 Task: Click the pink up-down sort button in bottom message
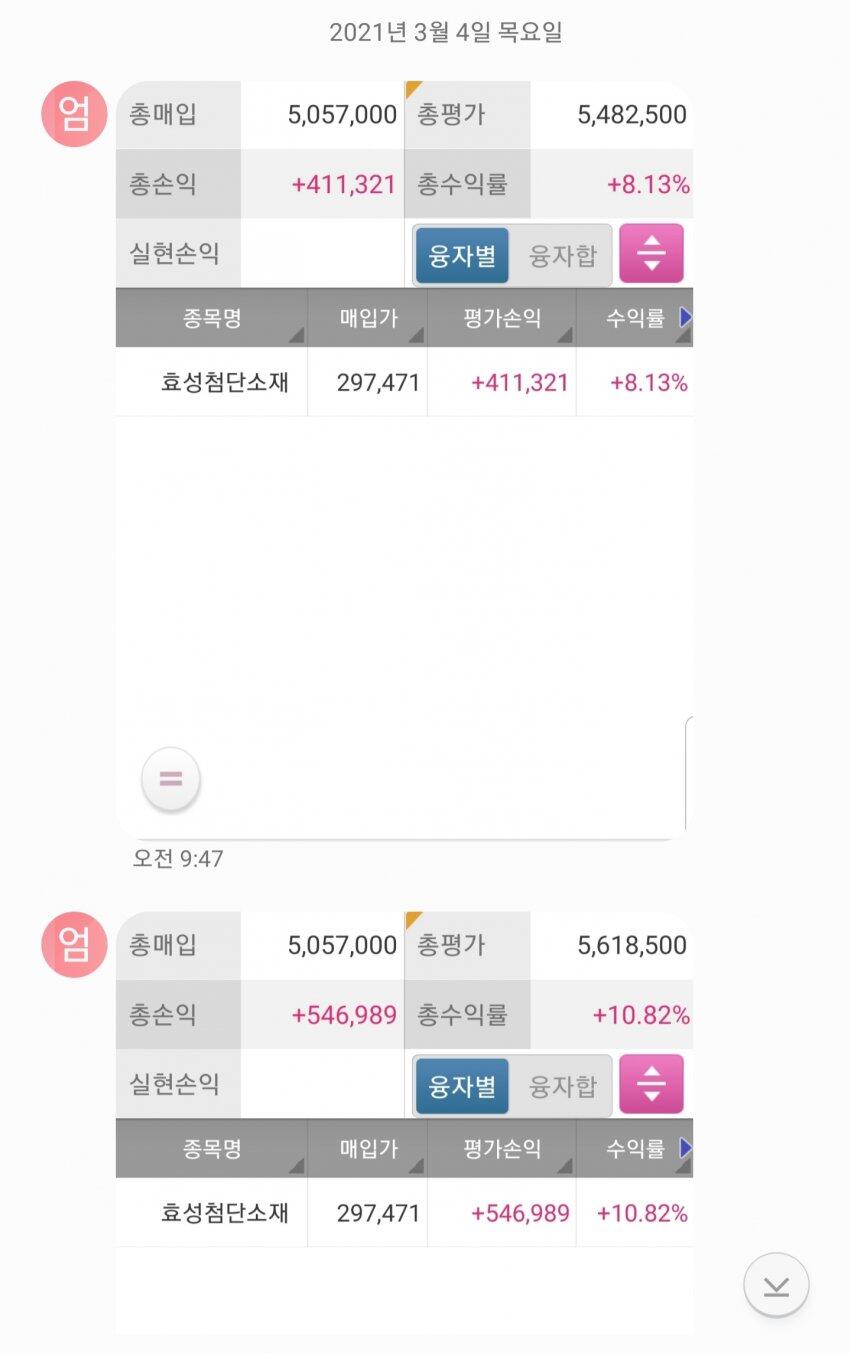[651, 1084]
